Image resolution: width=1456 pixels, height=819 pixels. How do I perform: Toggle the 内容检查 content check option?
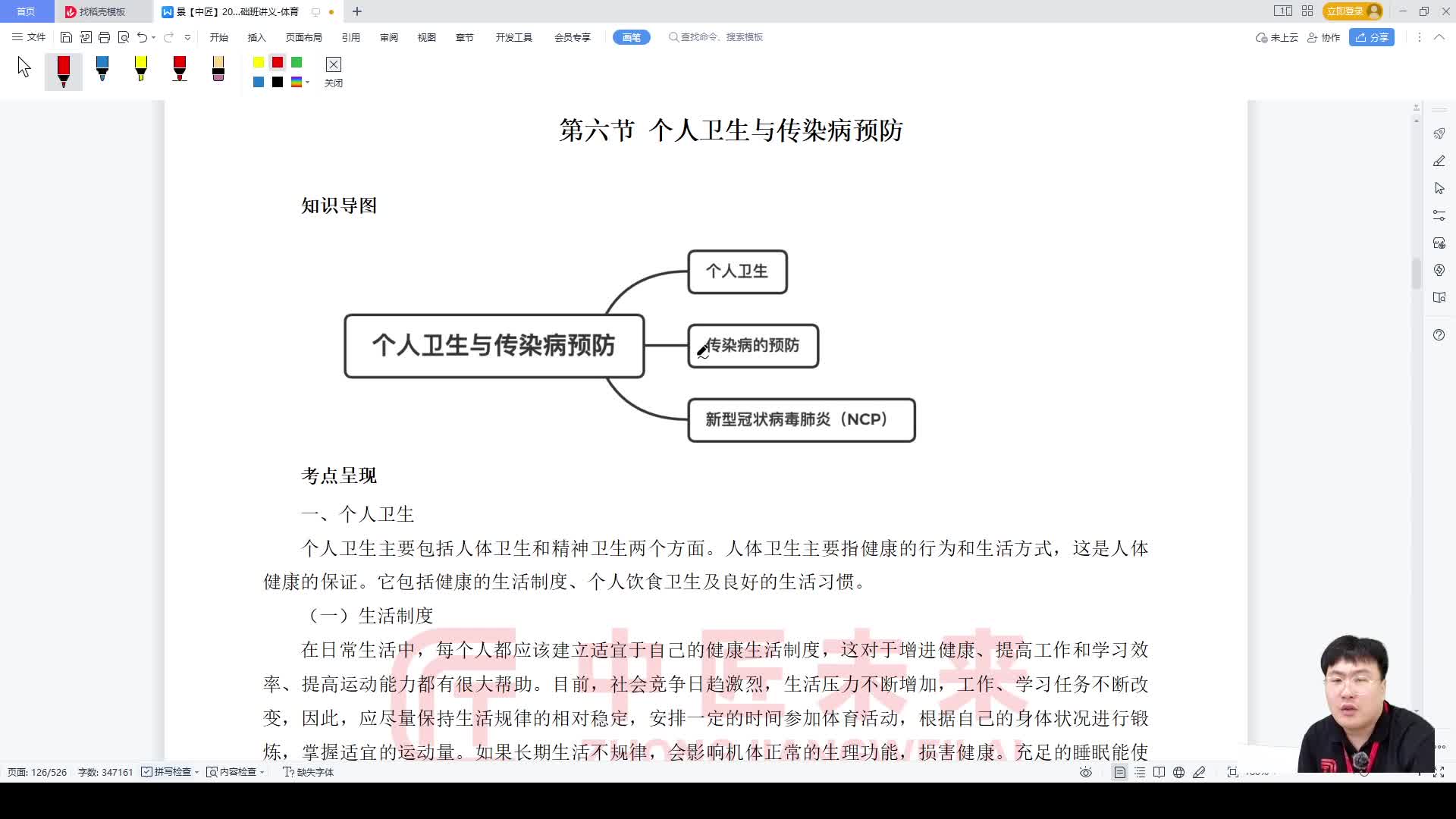(x=234, y=771)
